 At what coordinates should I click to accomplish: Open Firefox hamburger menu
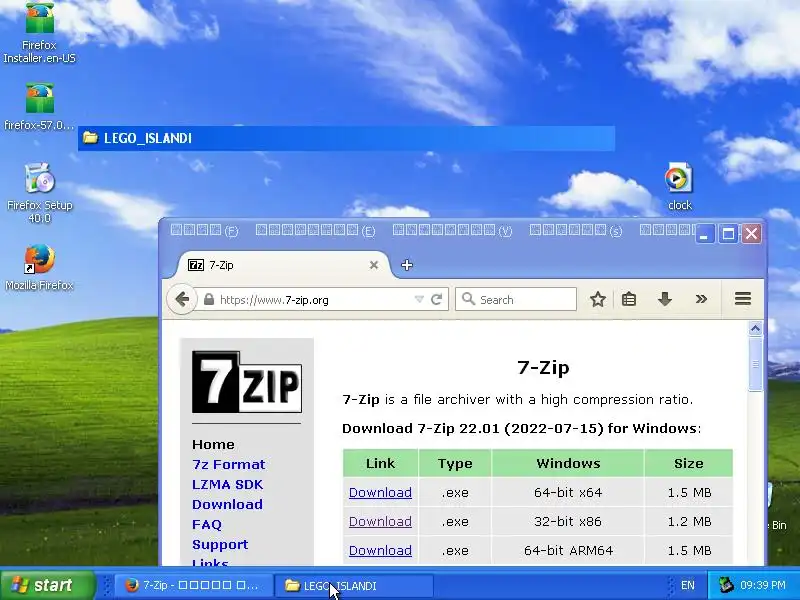point(742,299)
